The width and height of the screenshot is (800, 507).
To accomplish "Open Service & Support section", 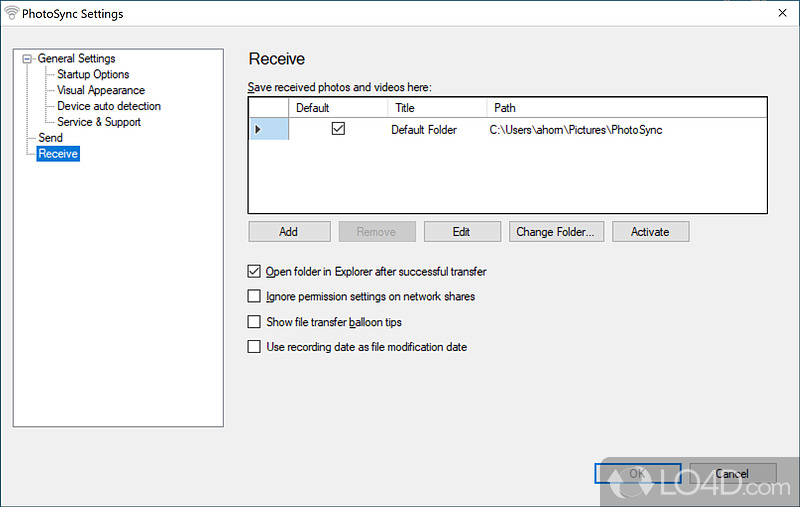I will (x=99, y=122).
